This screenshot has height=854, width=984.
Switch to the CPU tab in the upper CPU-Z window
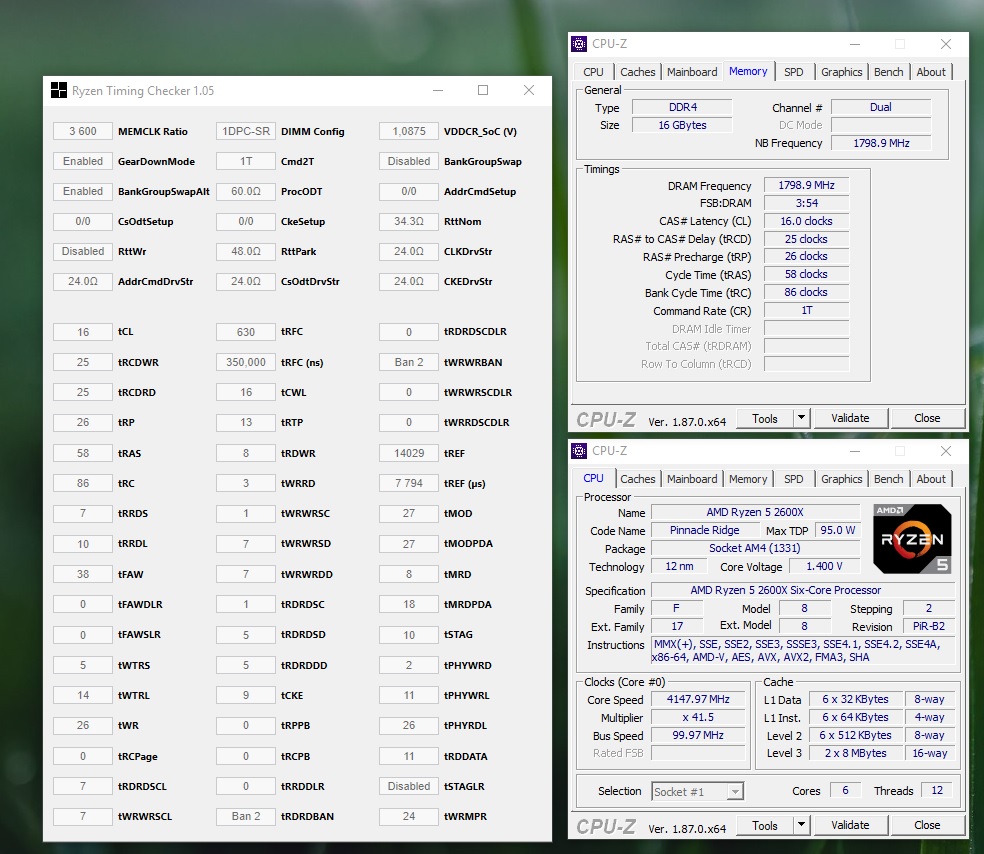coord(593,72)
